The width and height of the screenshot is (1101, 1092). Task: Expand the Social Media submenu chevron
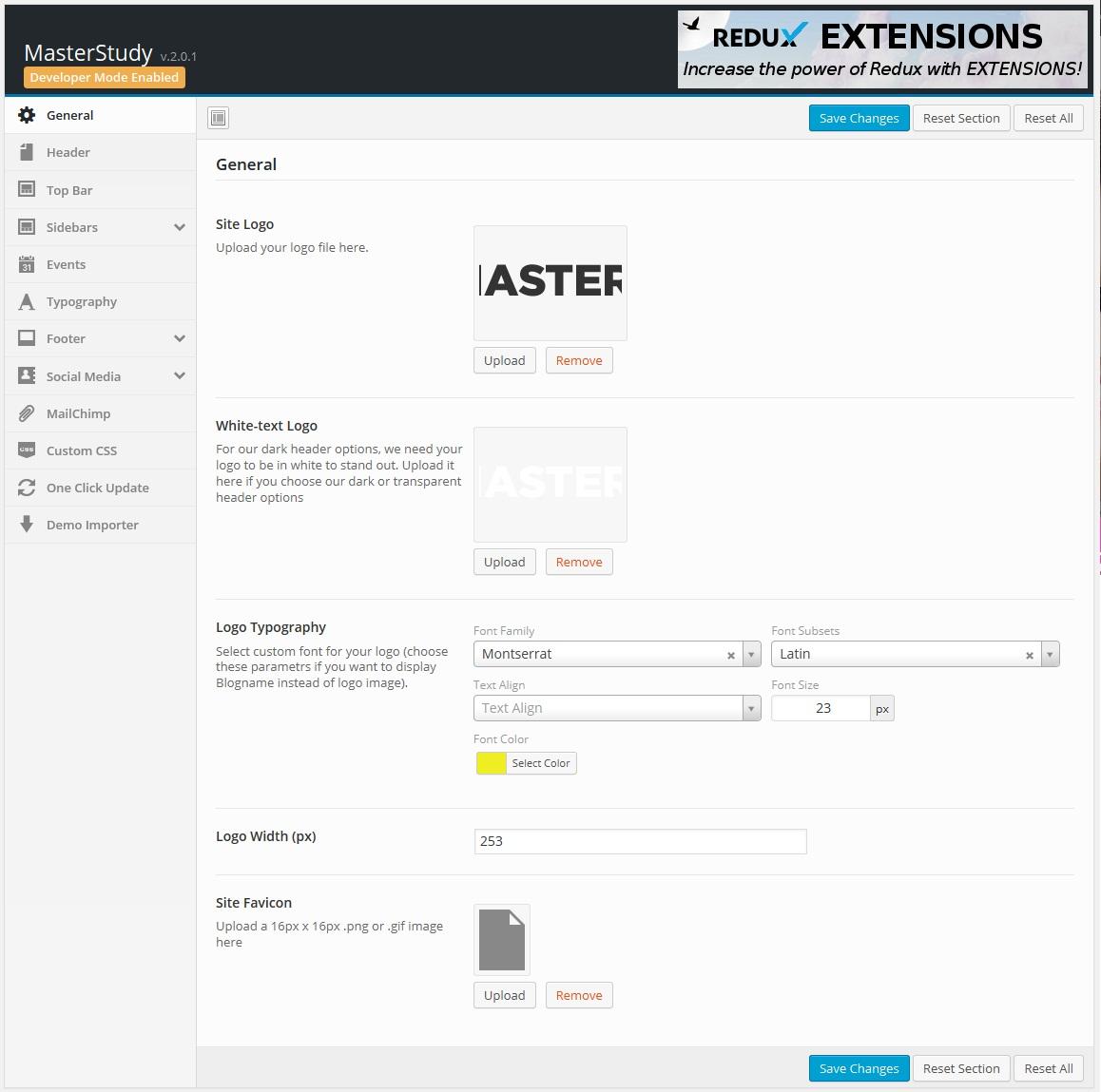click(180, 375)
